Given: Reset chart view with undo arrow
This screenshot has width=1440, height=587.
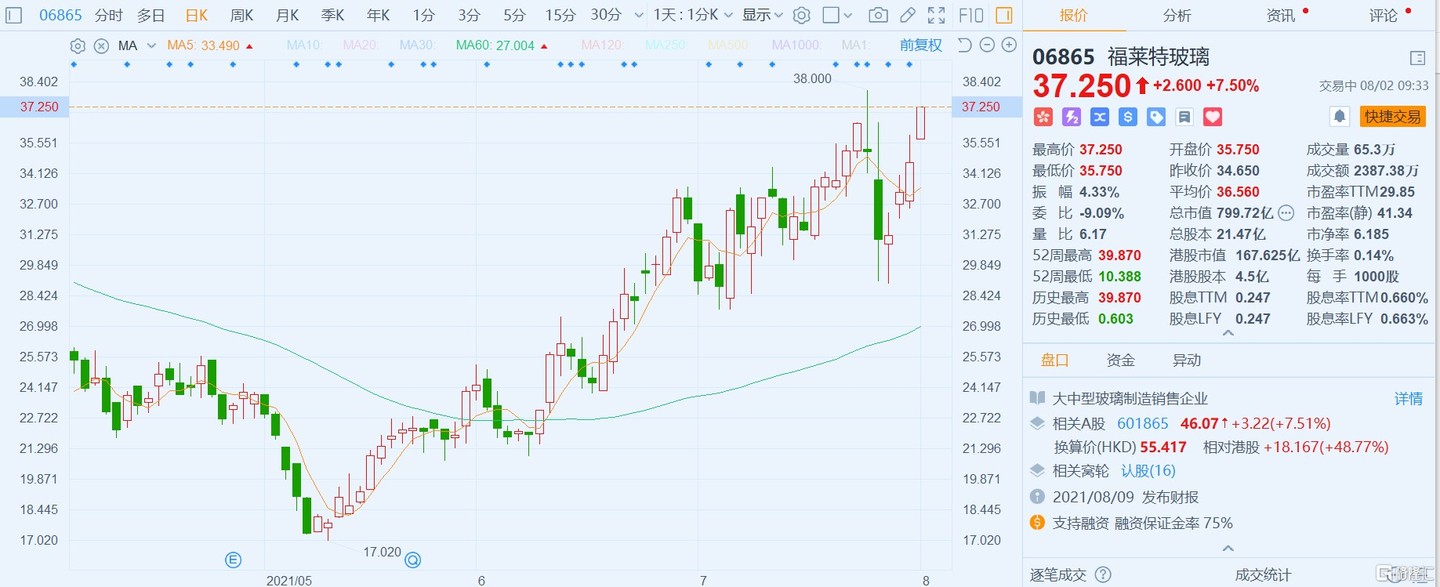Looking at the screenshot, I should tap(964, 45).
